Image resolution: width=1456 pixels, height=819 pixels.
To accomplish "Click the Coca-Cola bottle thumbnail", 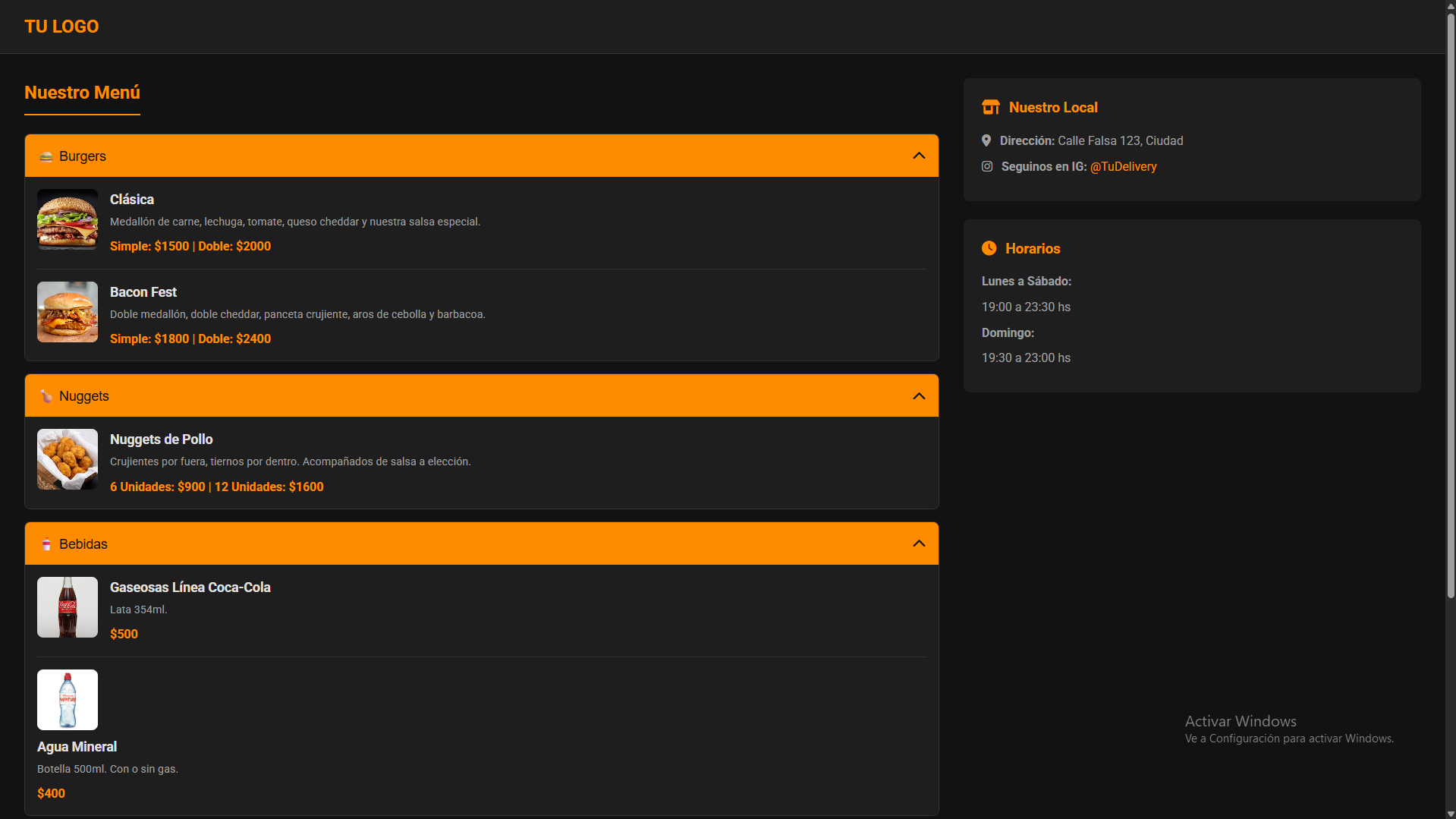I will (x=68, y=607).
